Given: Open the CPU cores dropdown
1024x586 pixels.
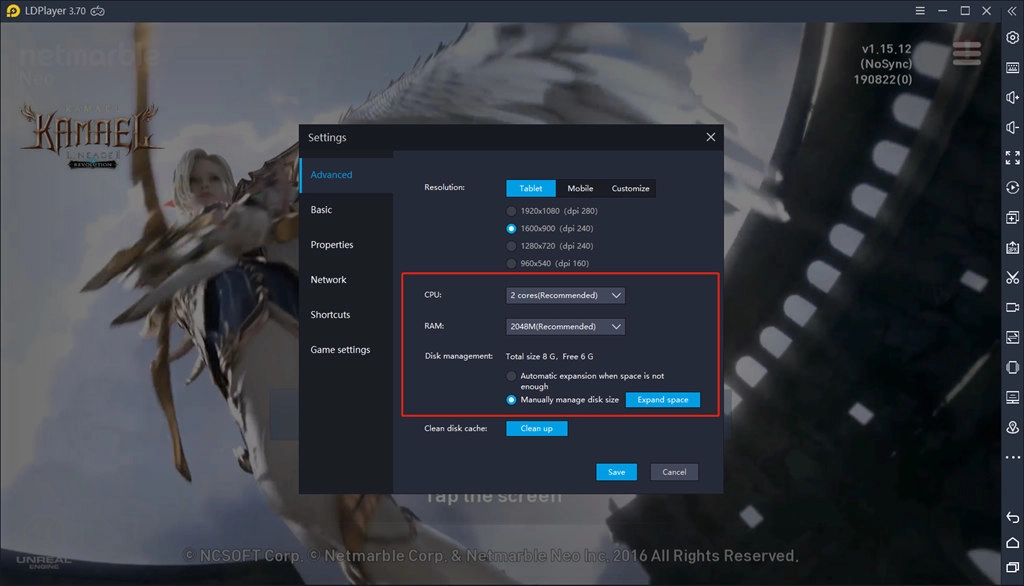Looking at the screenshot, I should (x=565, y=295).
